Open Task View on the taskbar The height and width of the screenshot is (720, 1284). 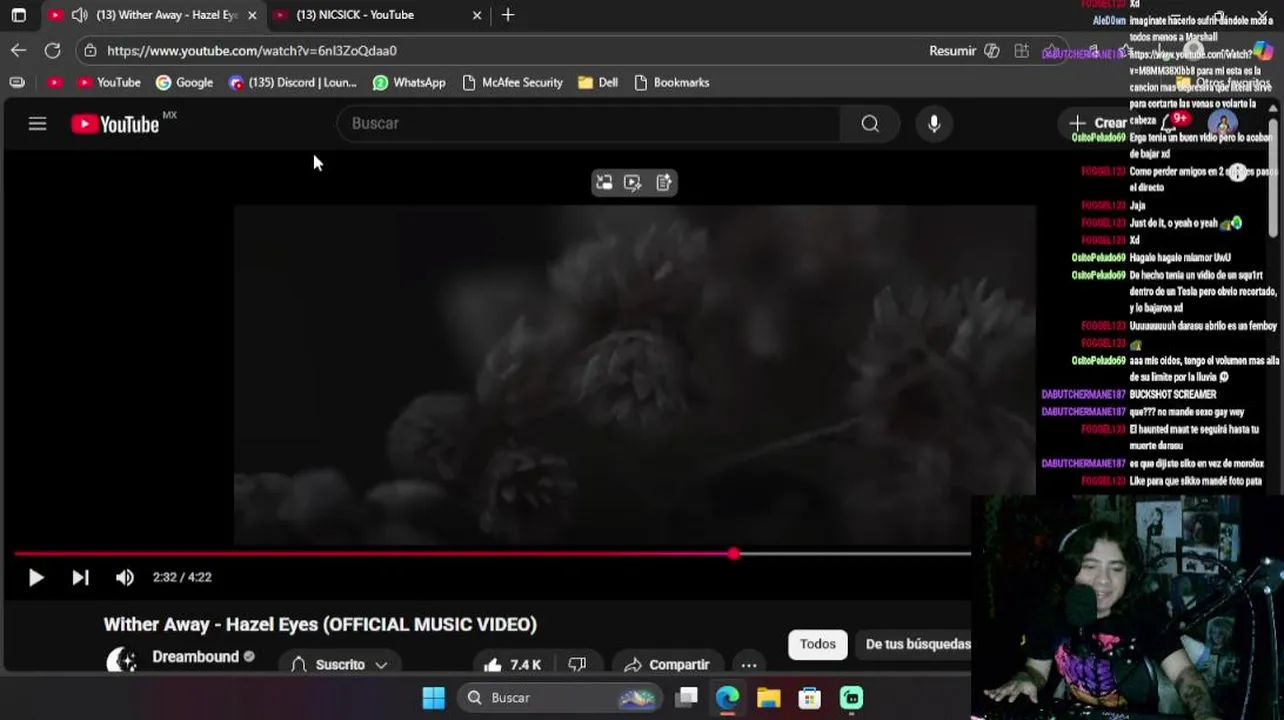click(686, 697)
